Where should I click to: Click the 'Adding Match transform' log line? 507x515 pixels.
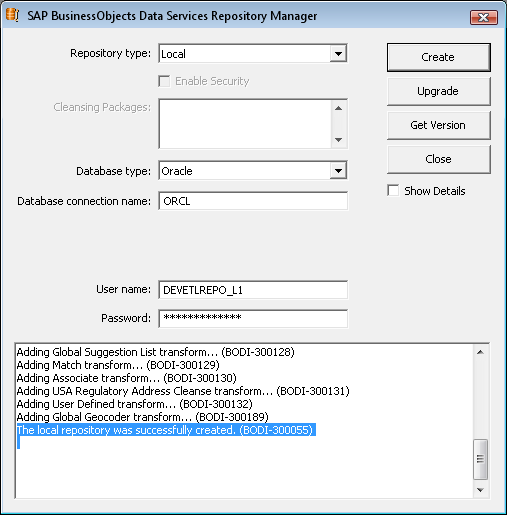pos(118,365)
